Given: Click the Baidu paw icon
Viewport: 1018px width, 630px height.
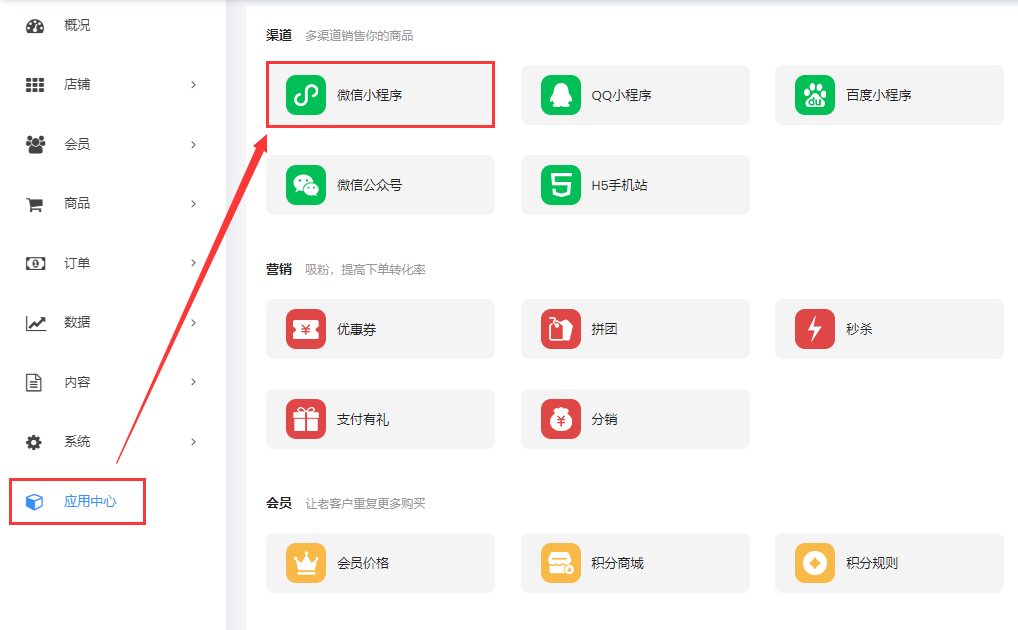Looking at the screenshot, I should 815,95.
